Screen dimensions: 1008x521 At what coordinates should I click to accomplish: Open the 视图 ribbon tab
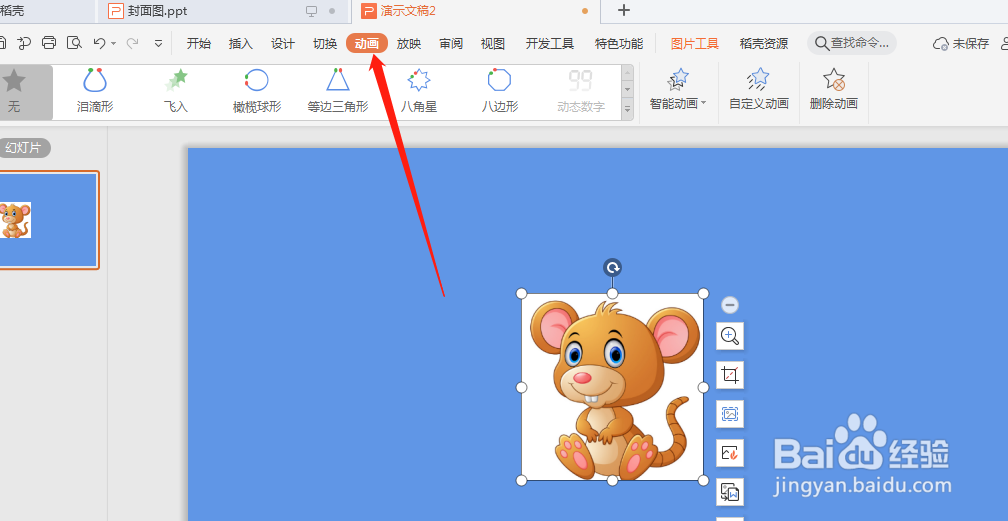pyautogui.click(x=493, y=44)
